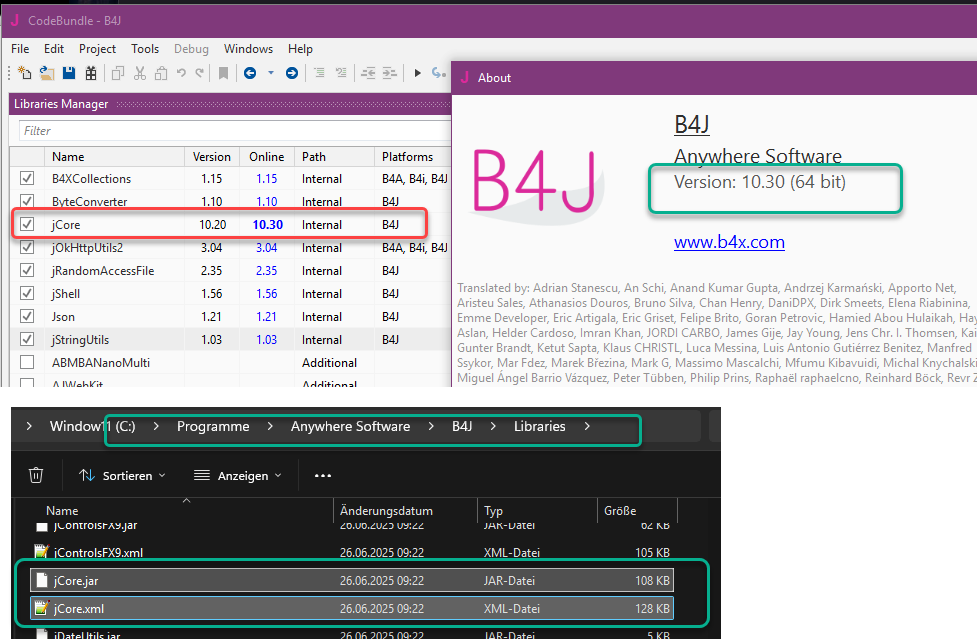Viewport: 977px width, 639px height.
Task: Click the Increase Indent toolbar icon
Action: (389, 73)
